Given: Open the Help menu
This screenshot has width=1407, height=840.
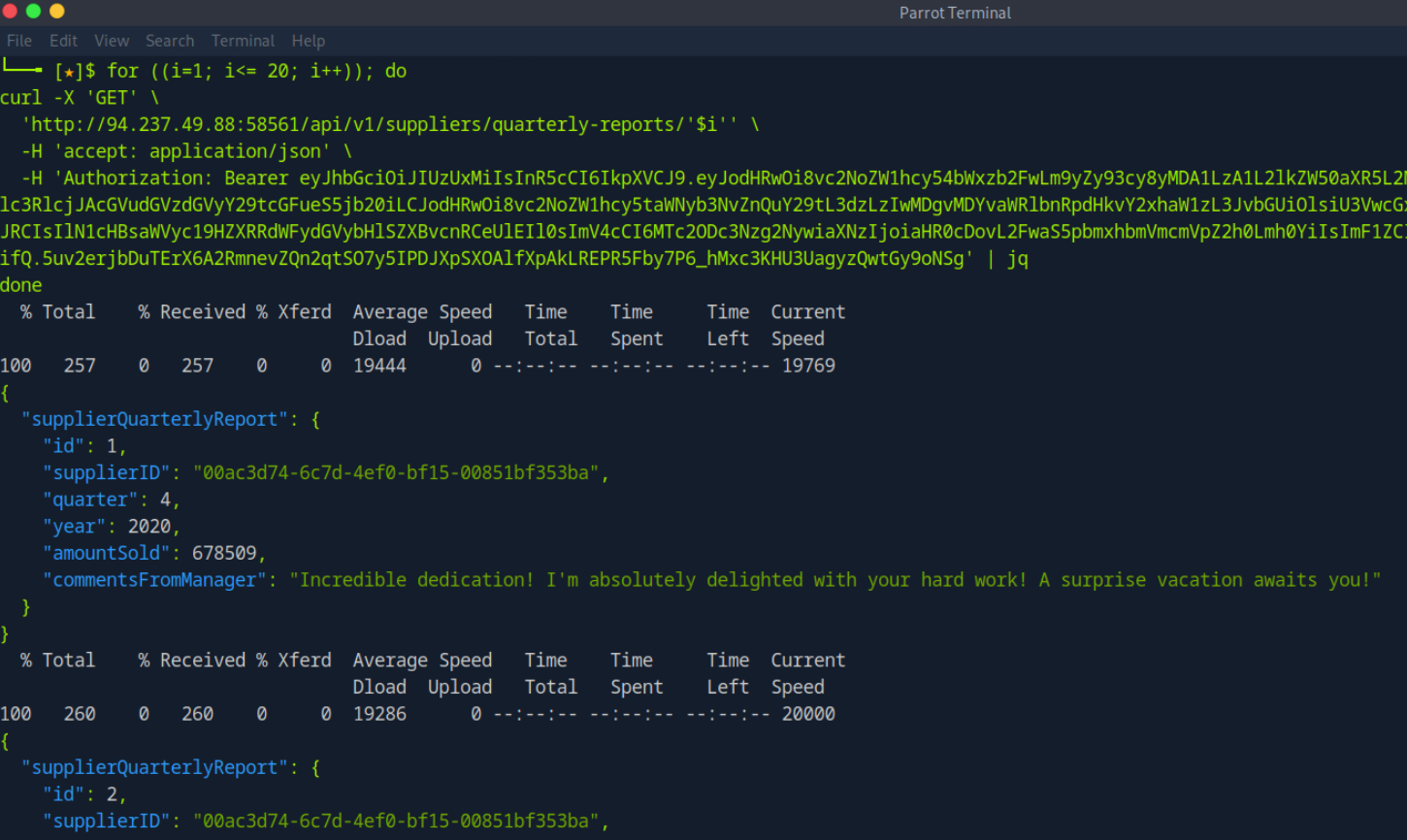Looking at the screenshot, I should (x=309, y=41).
